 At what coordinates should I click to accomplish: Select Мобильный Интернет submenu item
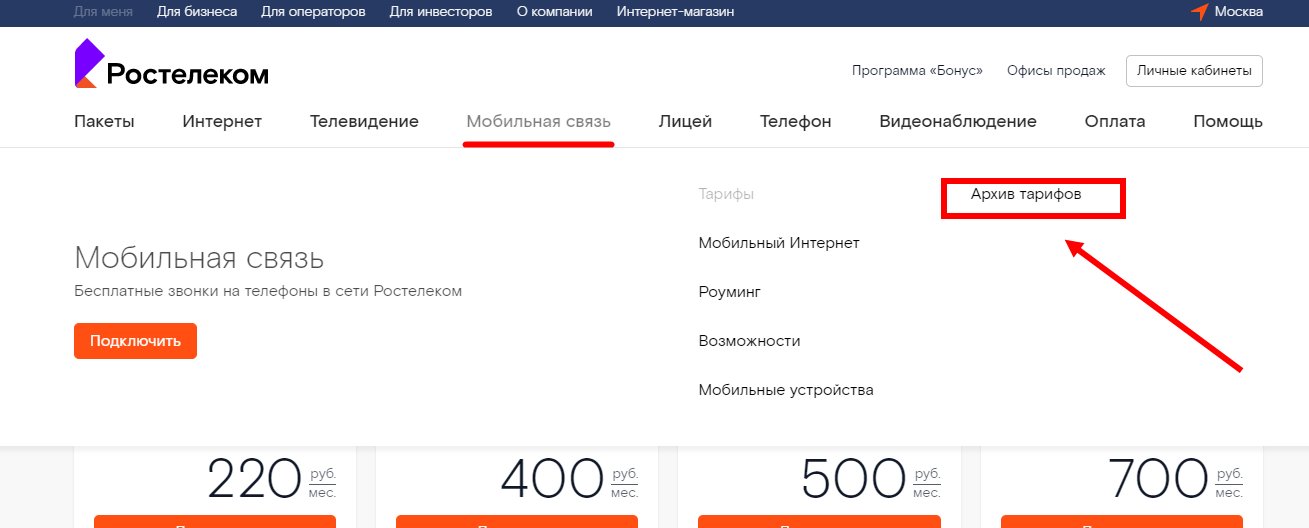(778, 243)
